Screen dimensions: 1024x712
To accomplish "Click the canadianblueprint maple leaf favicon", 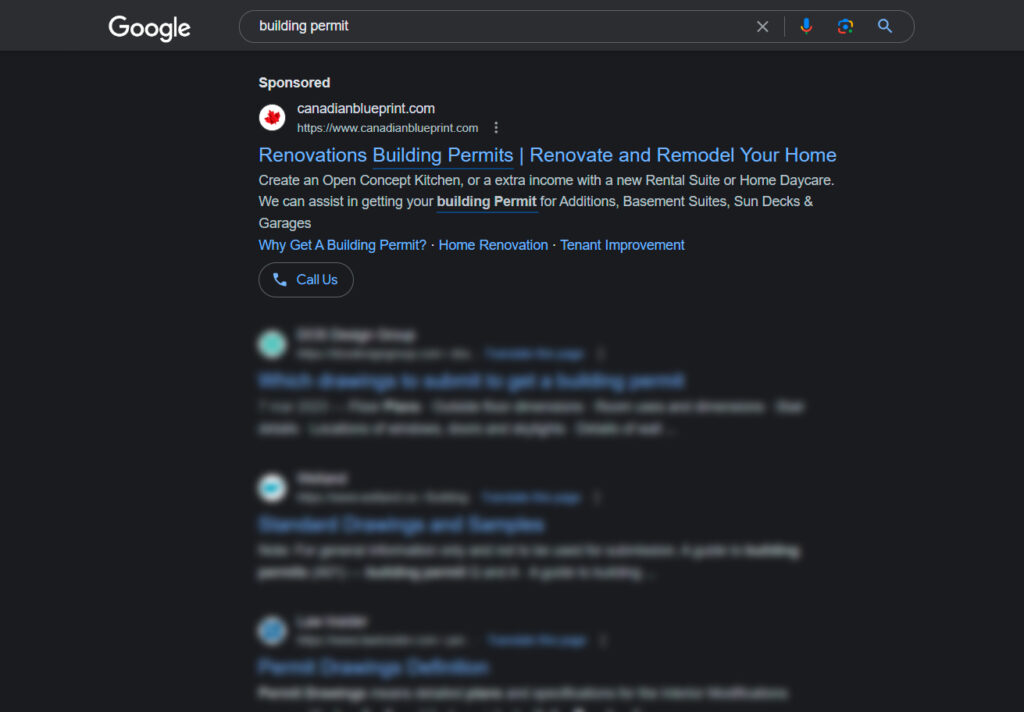I will click(x=272, y=118).
